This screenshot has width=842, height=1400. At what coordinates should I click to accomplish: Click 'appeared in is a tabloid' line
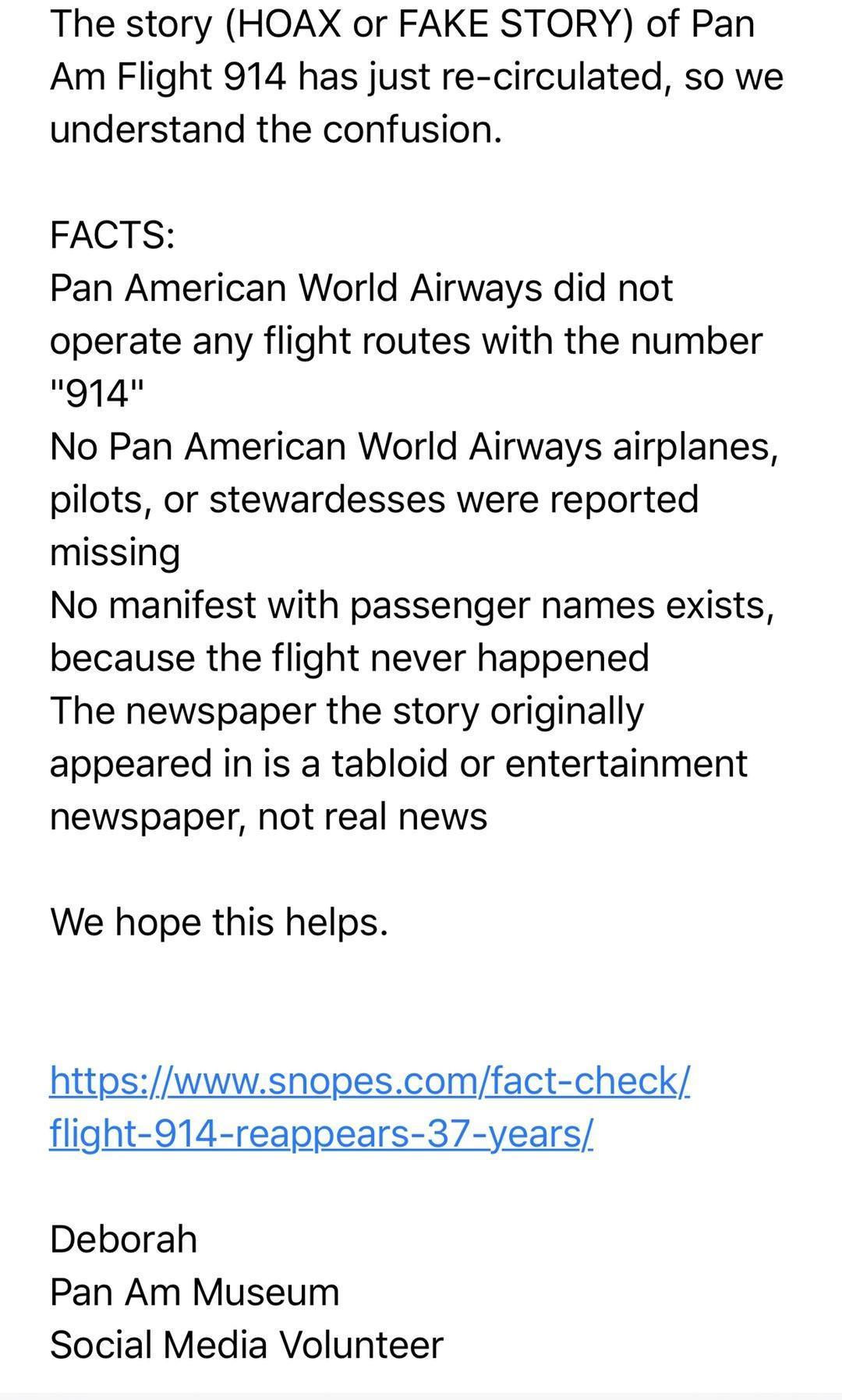[x=398, y=764]
